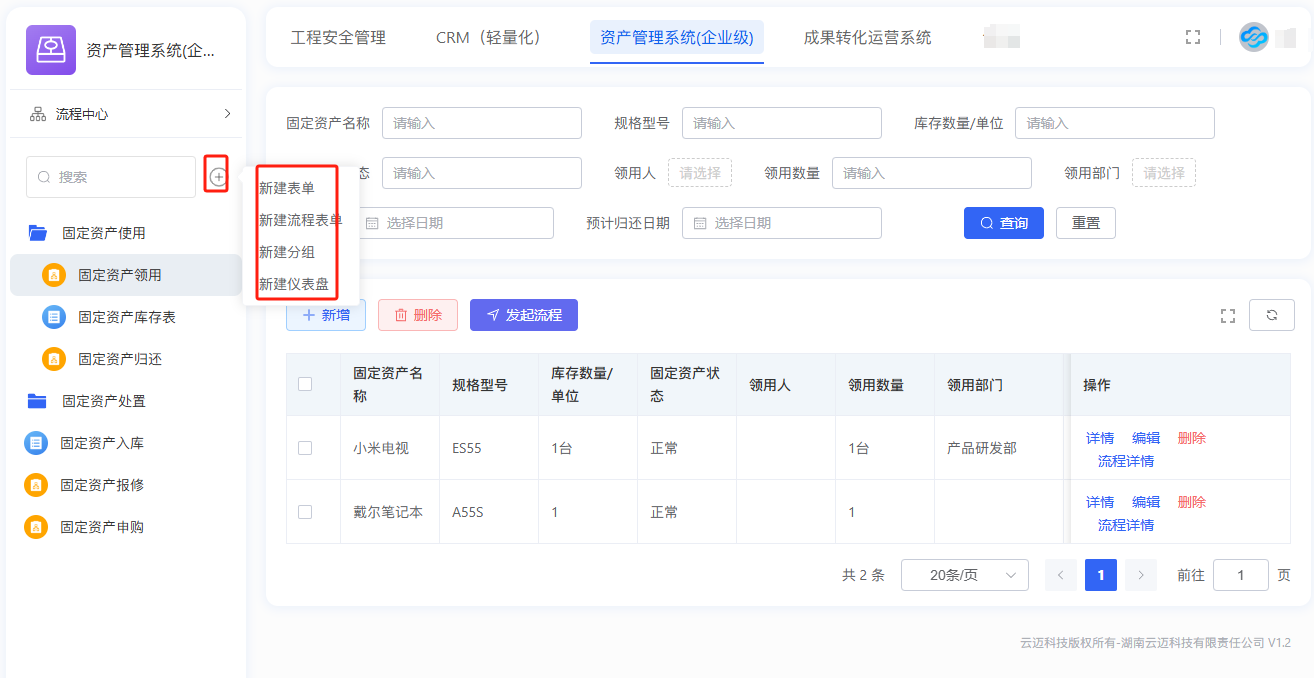Toggle the select-all checkbox in table header

click(x=305, y=384)
